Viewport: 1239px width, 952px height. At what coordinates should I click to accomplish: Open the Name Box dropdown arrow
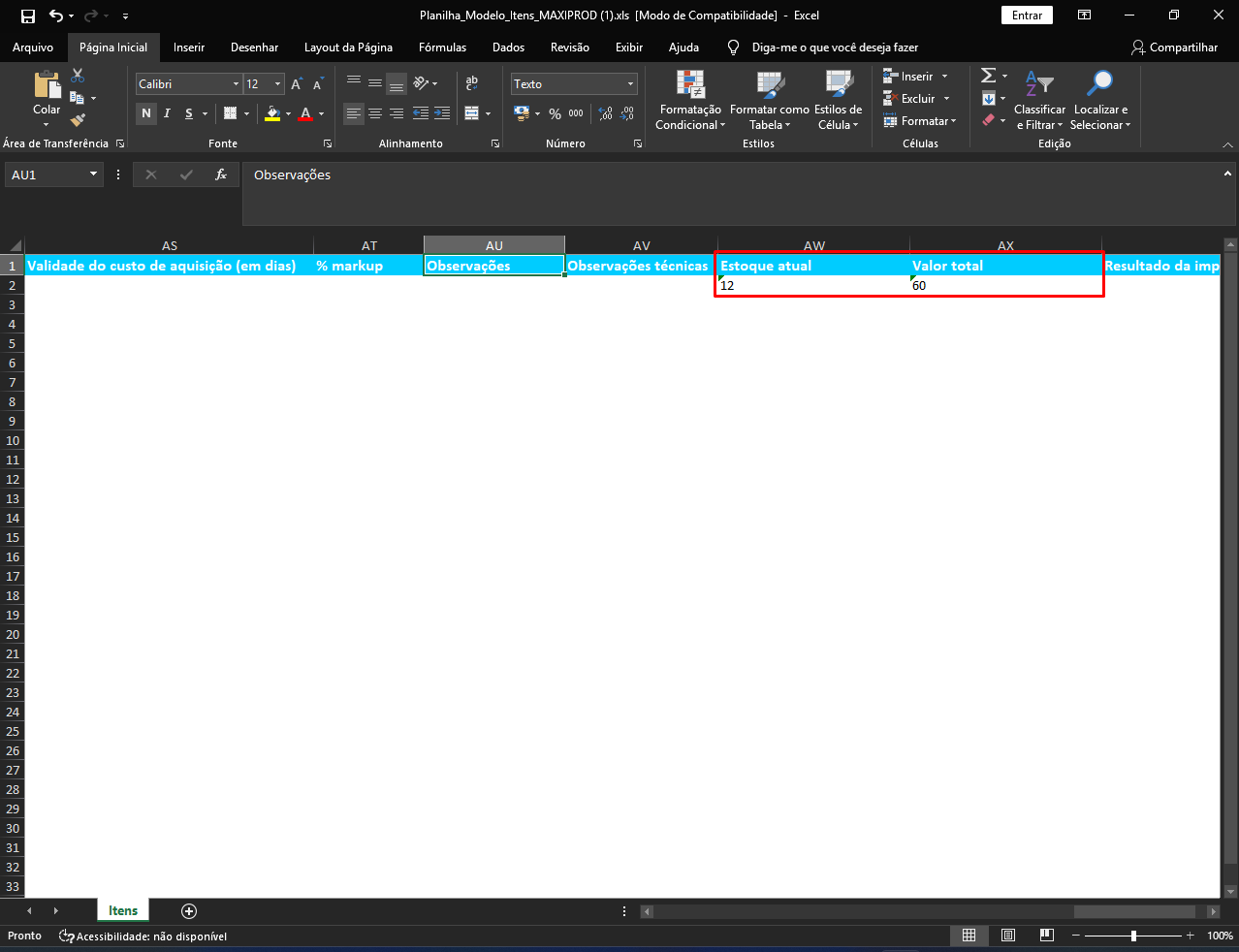pos(94,175)
